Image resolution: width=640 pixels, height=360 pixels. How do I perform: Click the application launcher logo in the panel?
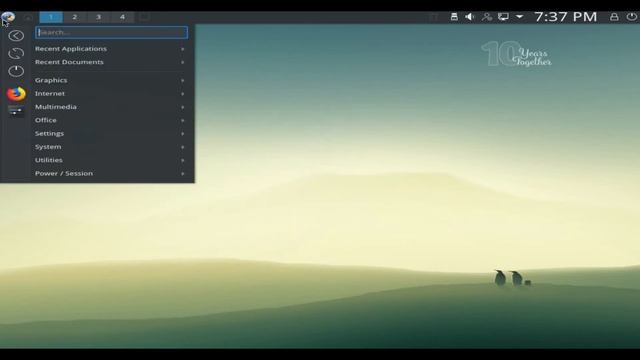point(8,17)
